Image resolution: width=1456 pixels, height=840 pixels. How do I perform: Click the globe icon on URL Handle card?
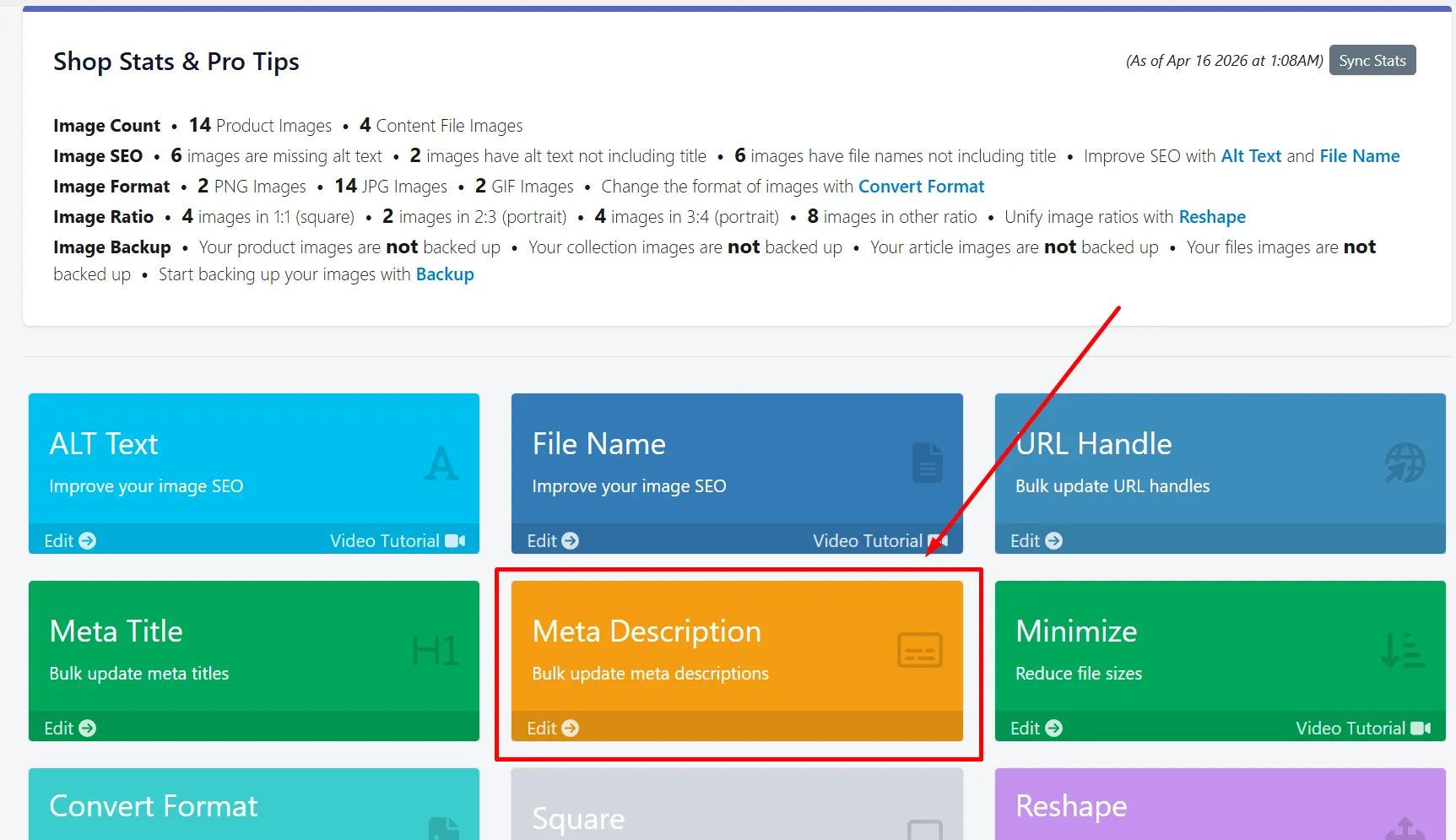[x=1405, y=463]
